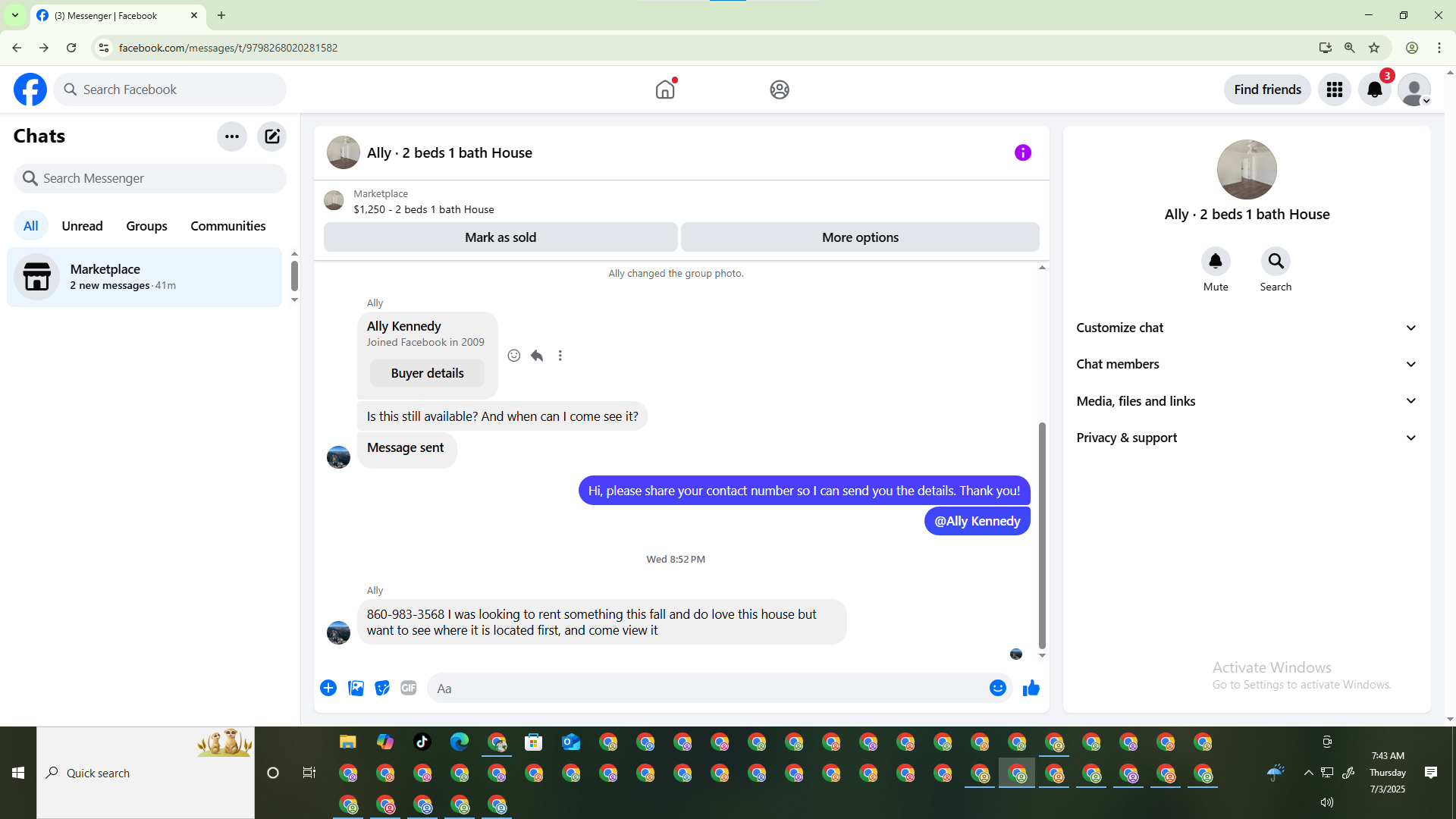The height and width of the screenshot is (819, 1456).
Task: Open the plus more actions icon
Action: click(x=328, y=688)
